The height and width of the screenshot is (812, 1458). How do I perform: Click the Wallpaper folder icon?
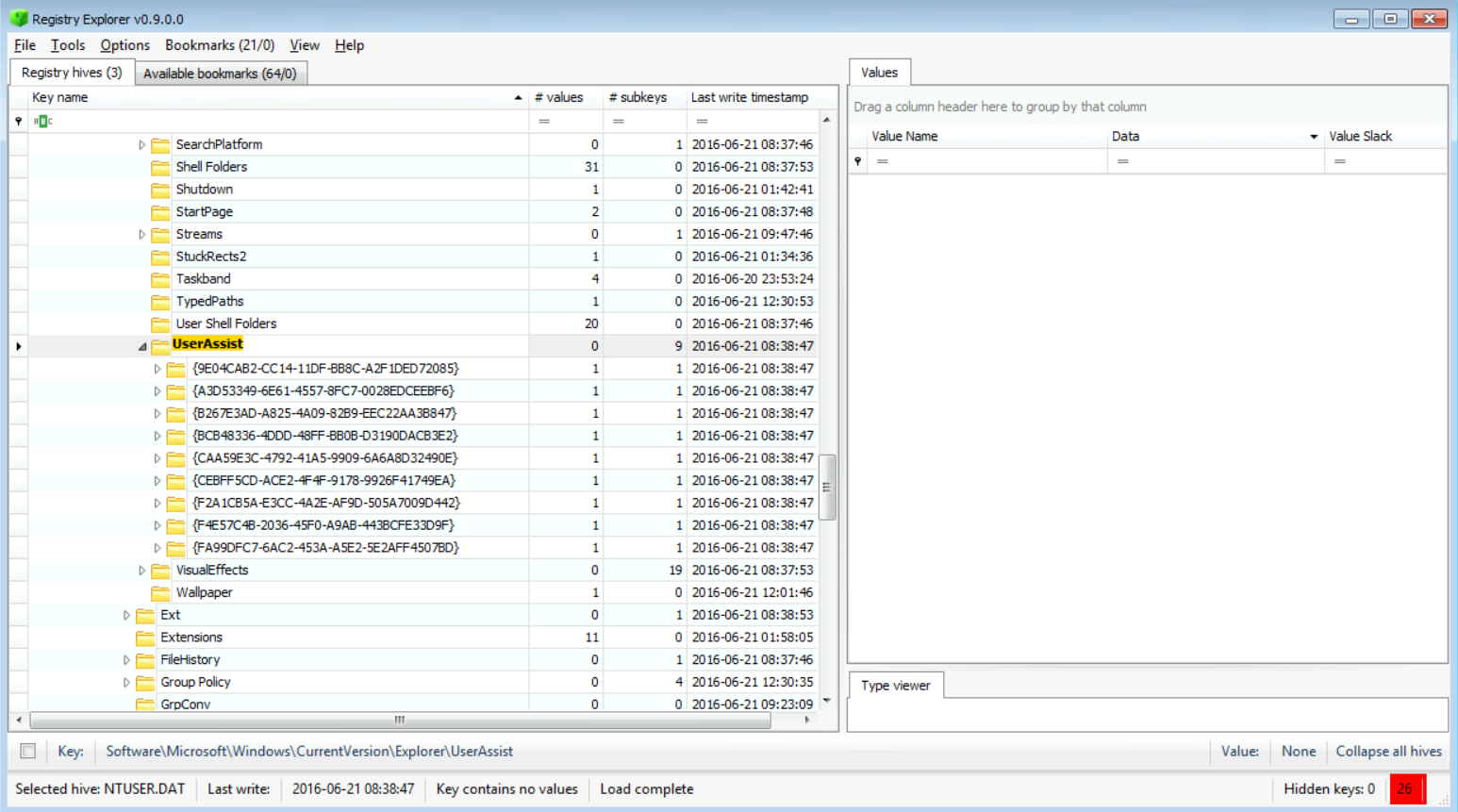click(x=160, y=593)
